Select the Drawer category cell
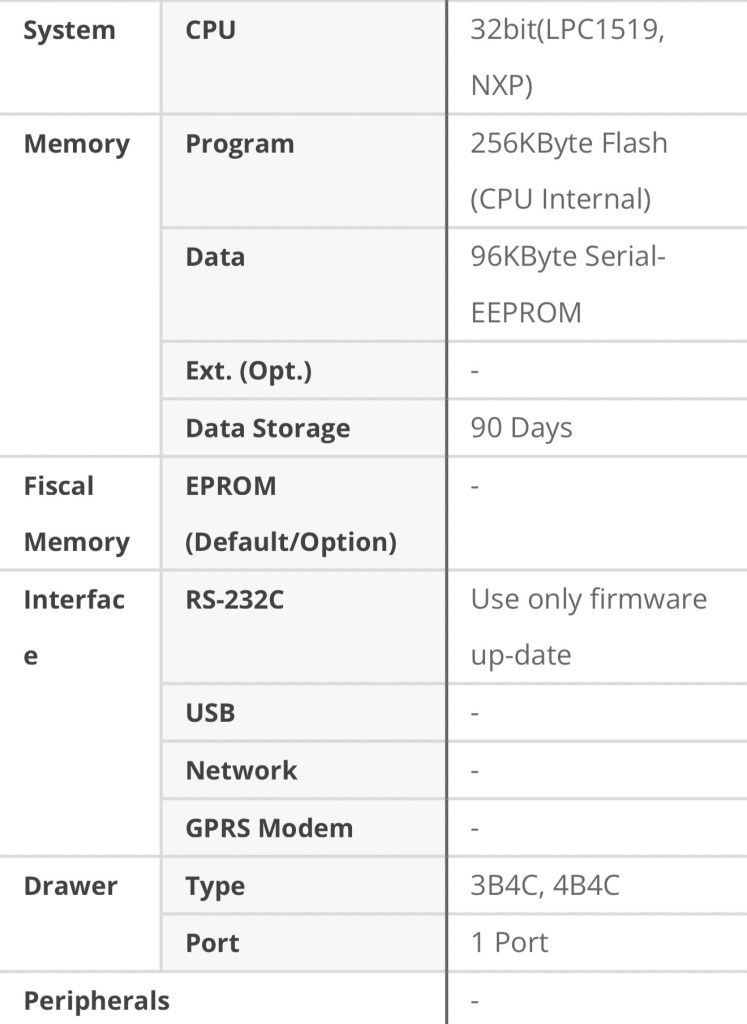The height and width of the screenshot is (1024, 747). click(x=71, y=886)
